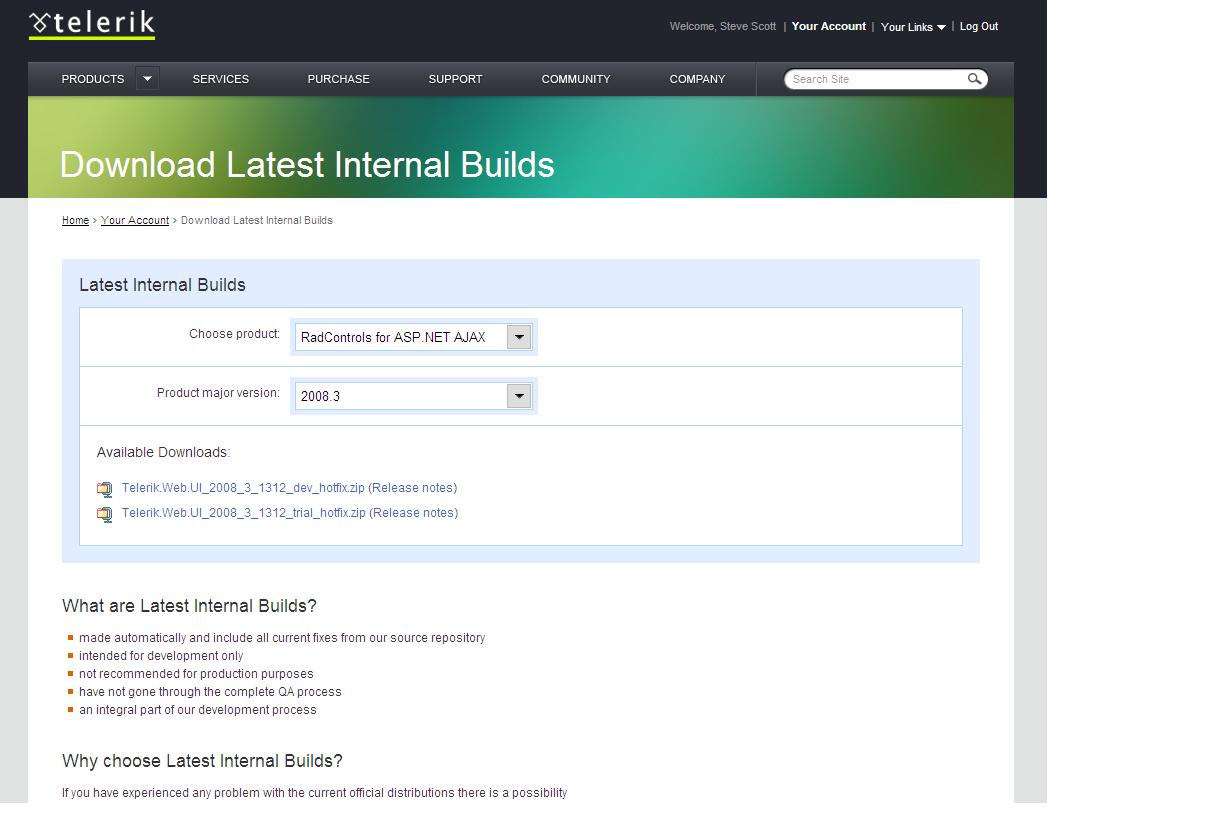
Task: Follow the Home breadcrumb link
Action: 75,220
